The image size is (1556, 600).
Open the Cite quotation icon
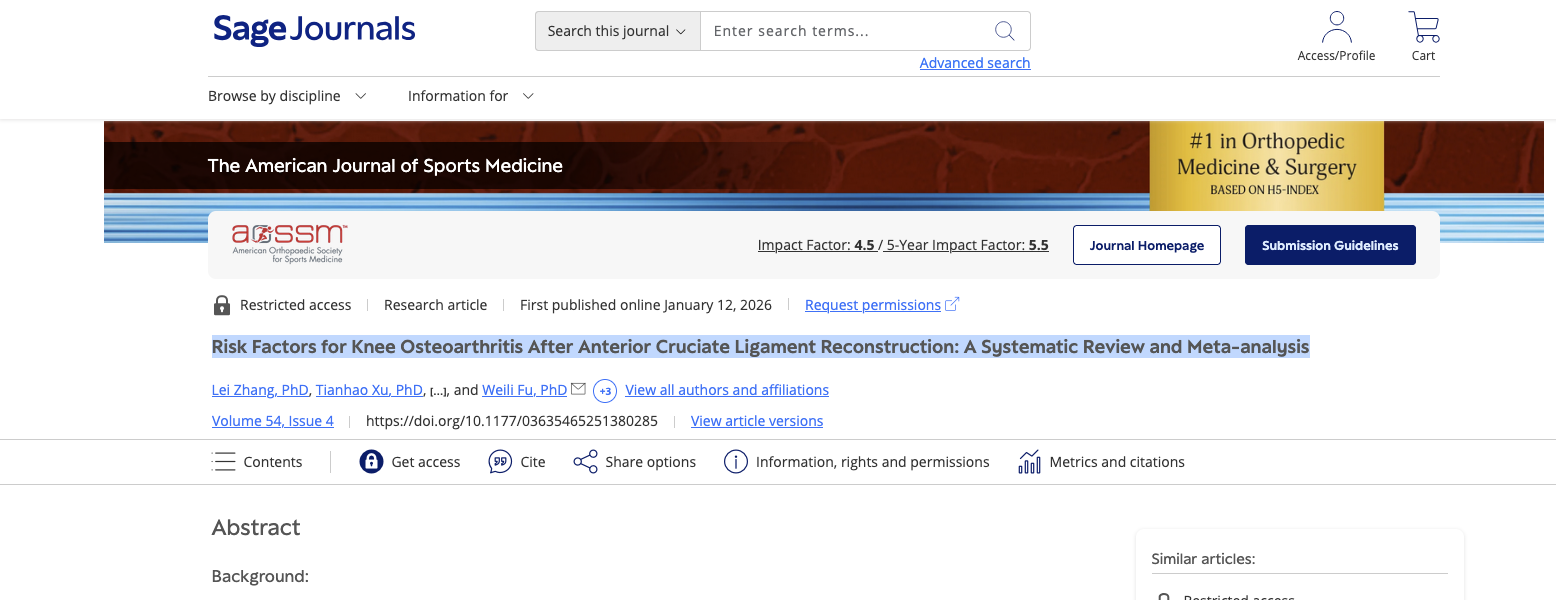pyautogui.click(x=500, y=462)
